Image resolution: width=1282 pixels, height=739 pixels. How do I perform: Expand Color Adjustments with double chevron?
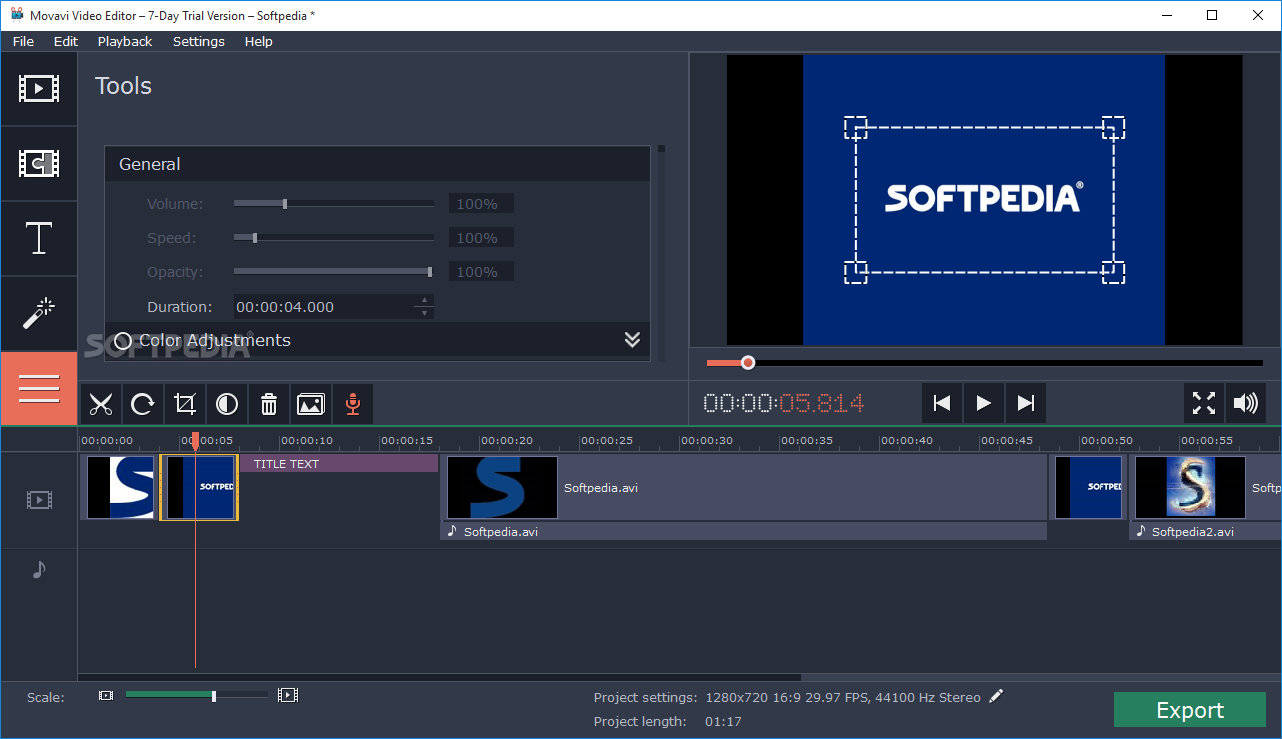(632, 340)
